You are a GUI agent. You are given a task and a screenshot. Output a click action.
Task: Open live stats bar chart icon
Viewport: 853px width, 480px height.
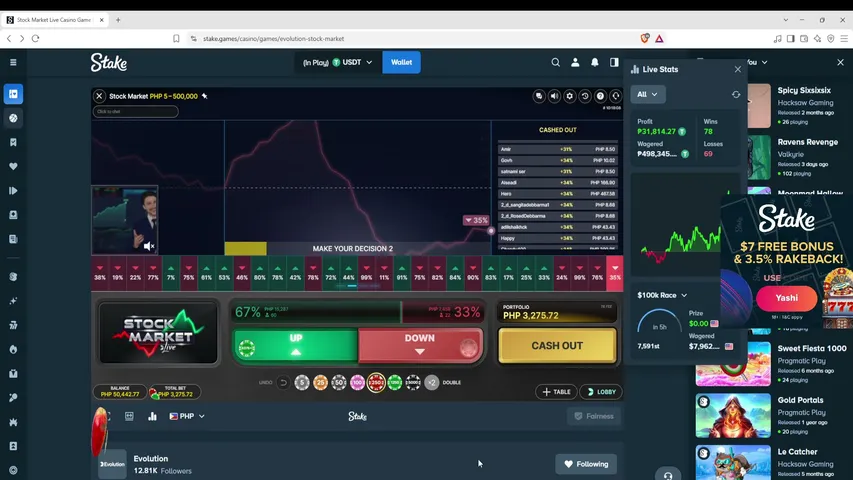pyautogui.click(x=152, y=416)
